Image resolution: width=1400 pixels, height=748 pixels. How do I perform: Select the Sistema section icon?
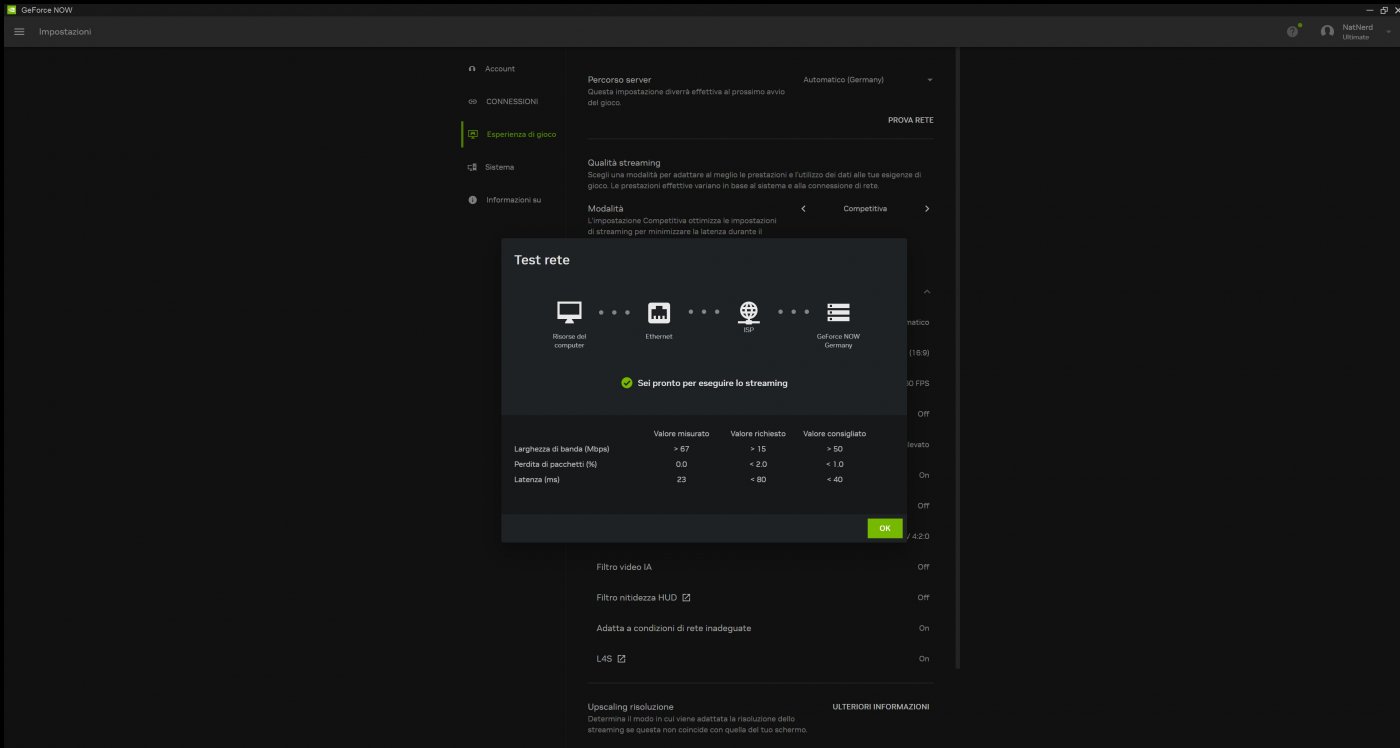[473, 167]
